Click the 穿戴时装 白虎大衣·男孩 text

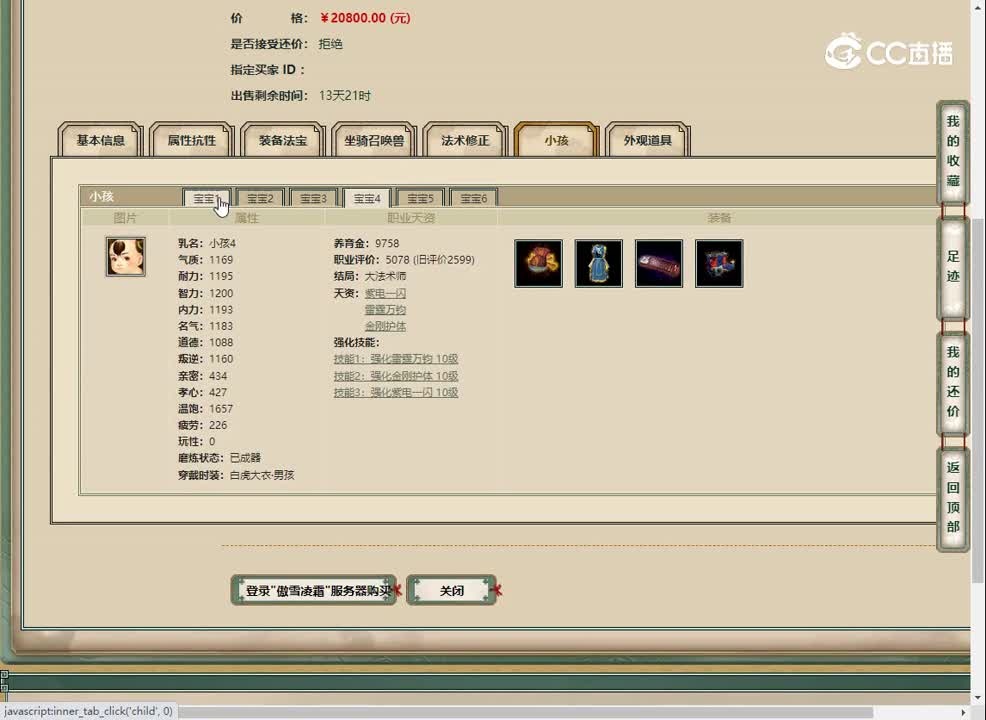pyautogui.click(x=236, y=475)
